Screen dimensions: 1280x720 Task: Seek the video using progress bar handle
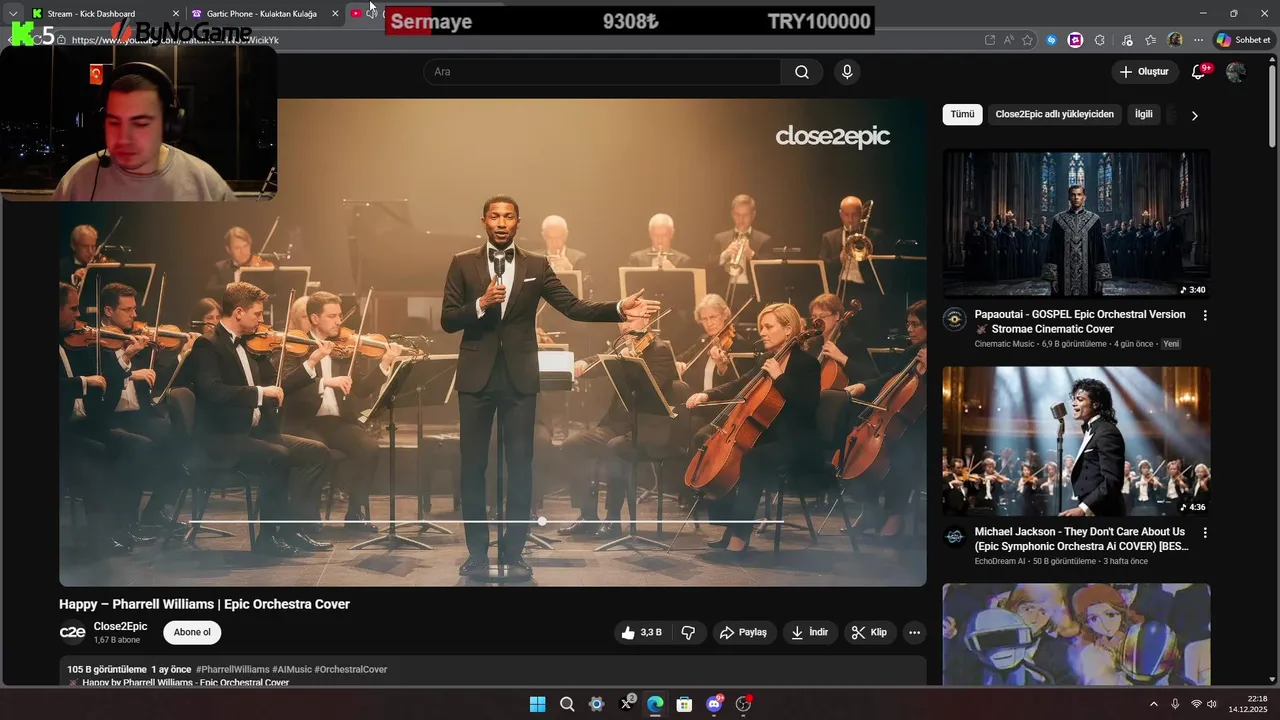tap(542, 521)
